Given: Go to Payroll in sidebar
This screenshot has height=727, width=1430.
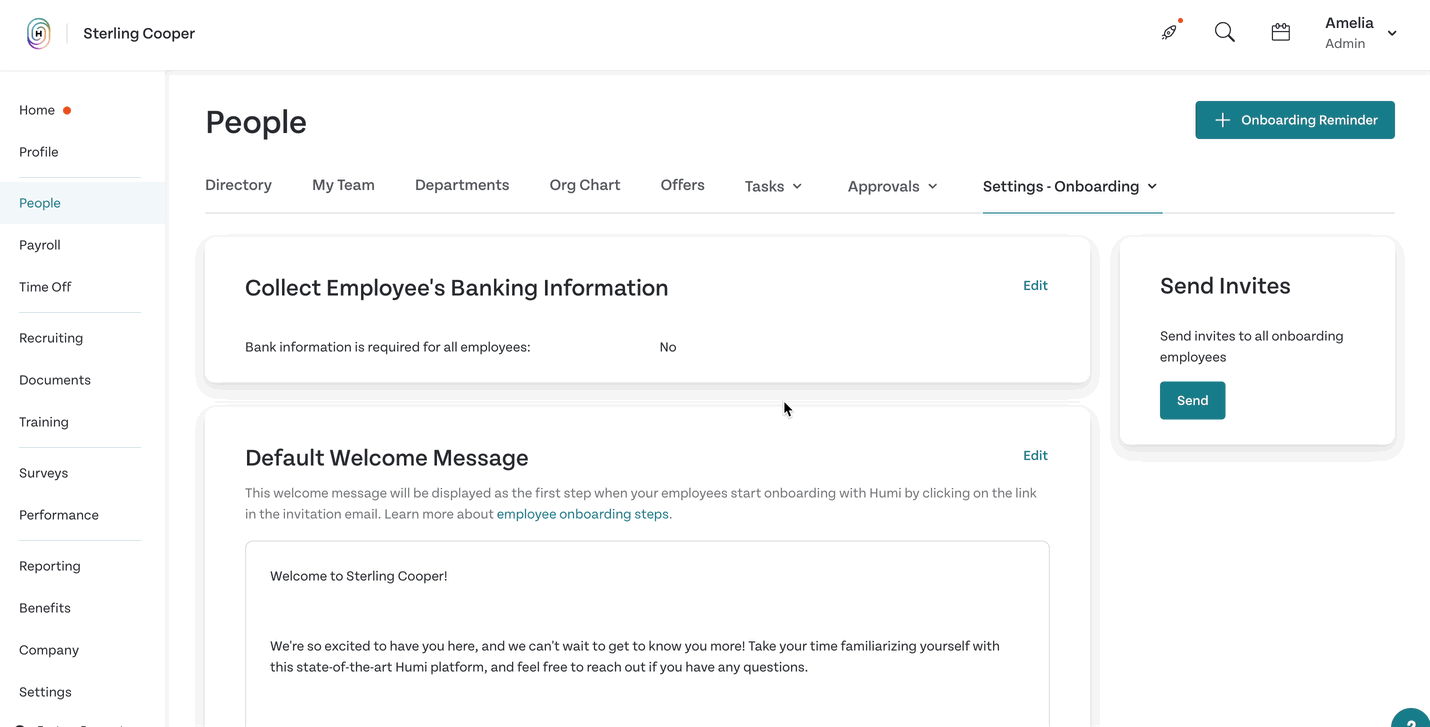Looking at the screenshot, I should (x=40, y=245).
